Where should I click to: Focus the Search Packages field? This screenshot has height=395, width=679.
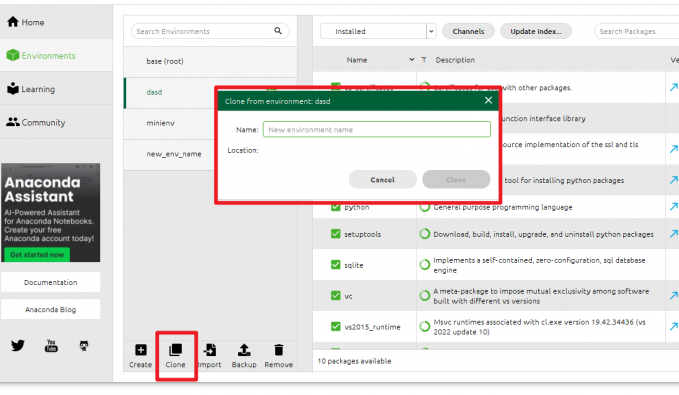[x=637, y=31]
